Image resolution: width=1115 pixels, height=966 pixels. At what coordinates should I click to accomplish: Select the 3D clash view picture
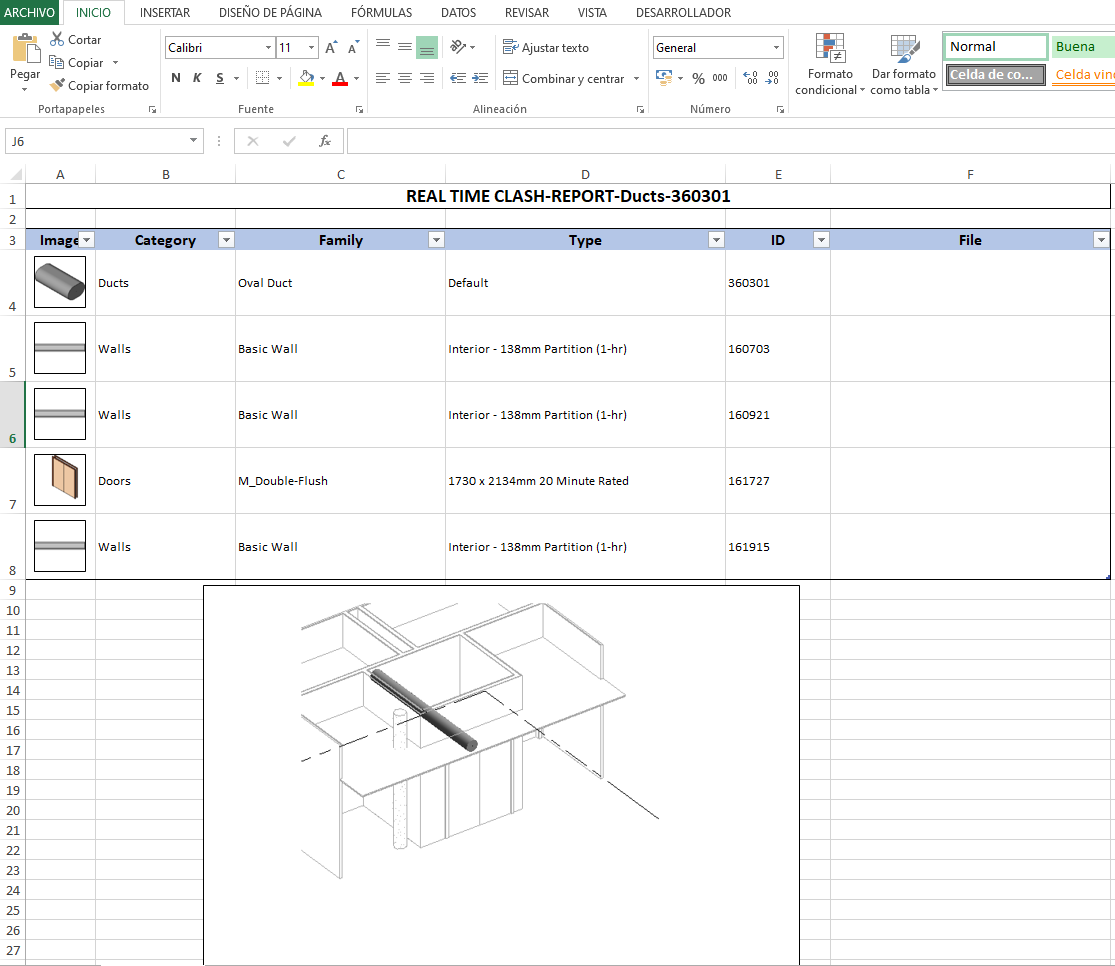coord(501,775)
